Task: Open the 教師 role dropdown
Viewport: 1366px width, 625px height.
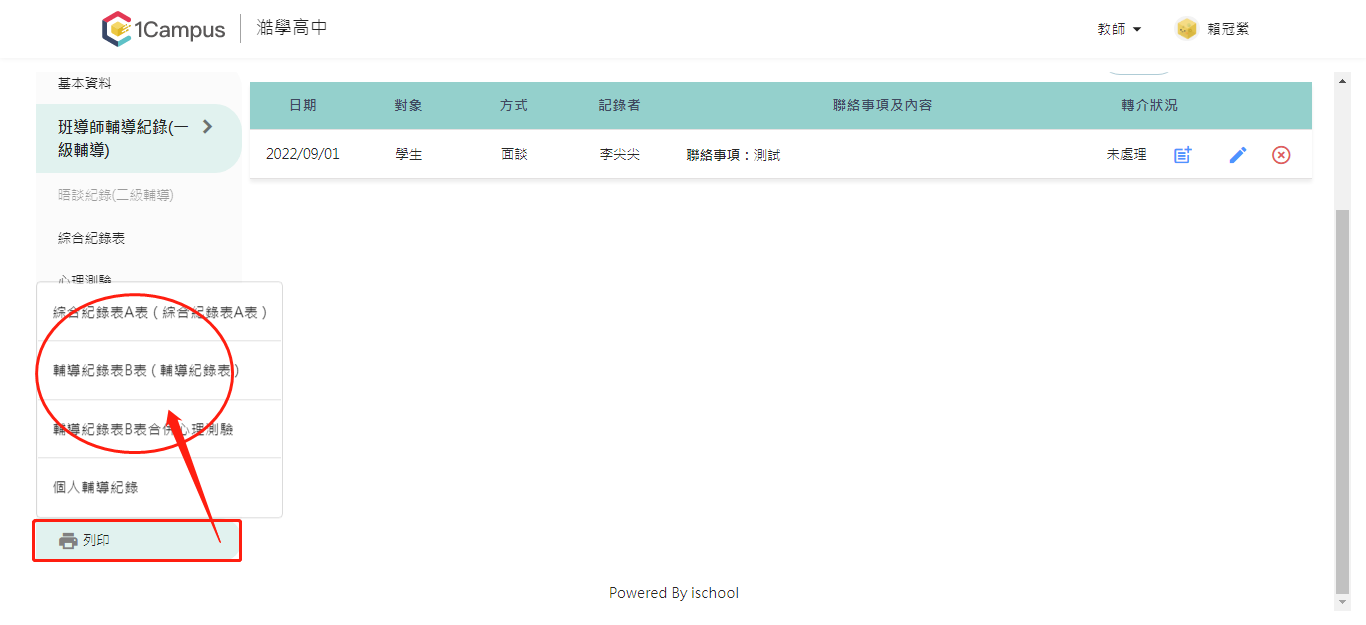Action: [1119, 29]
